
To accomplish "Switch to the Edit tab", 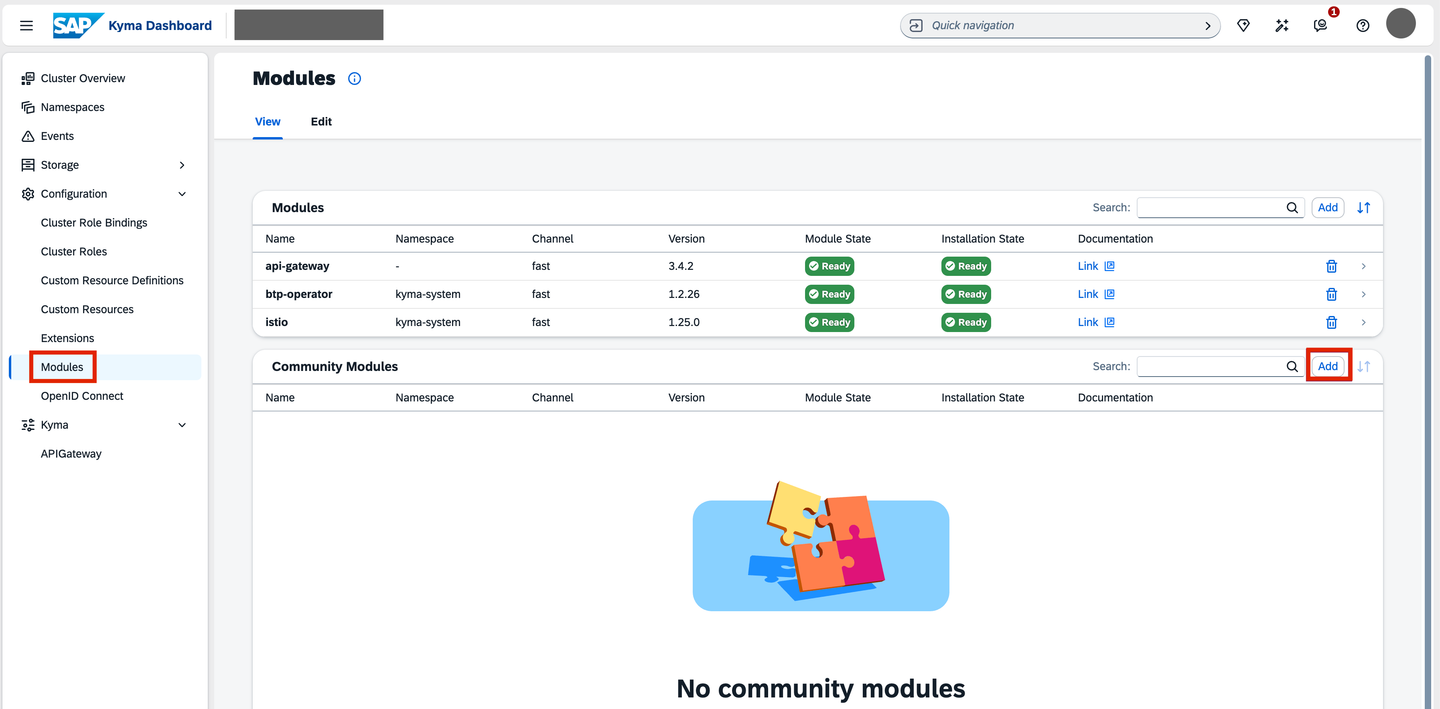I will click(x=321, y=122).
